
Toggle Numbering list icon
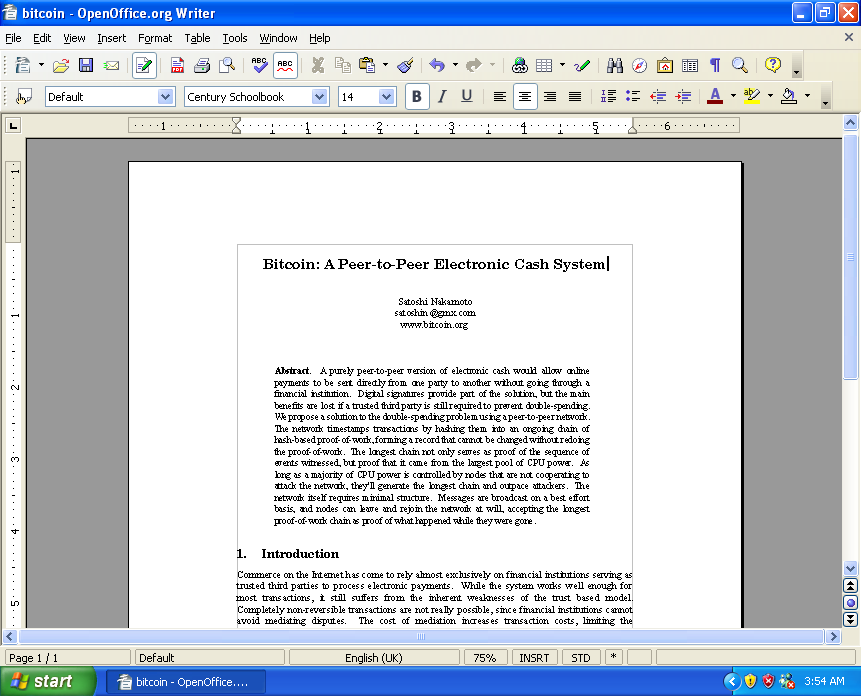608,97
